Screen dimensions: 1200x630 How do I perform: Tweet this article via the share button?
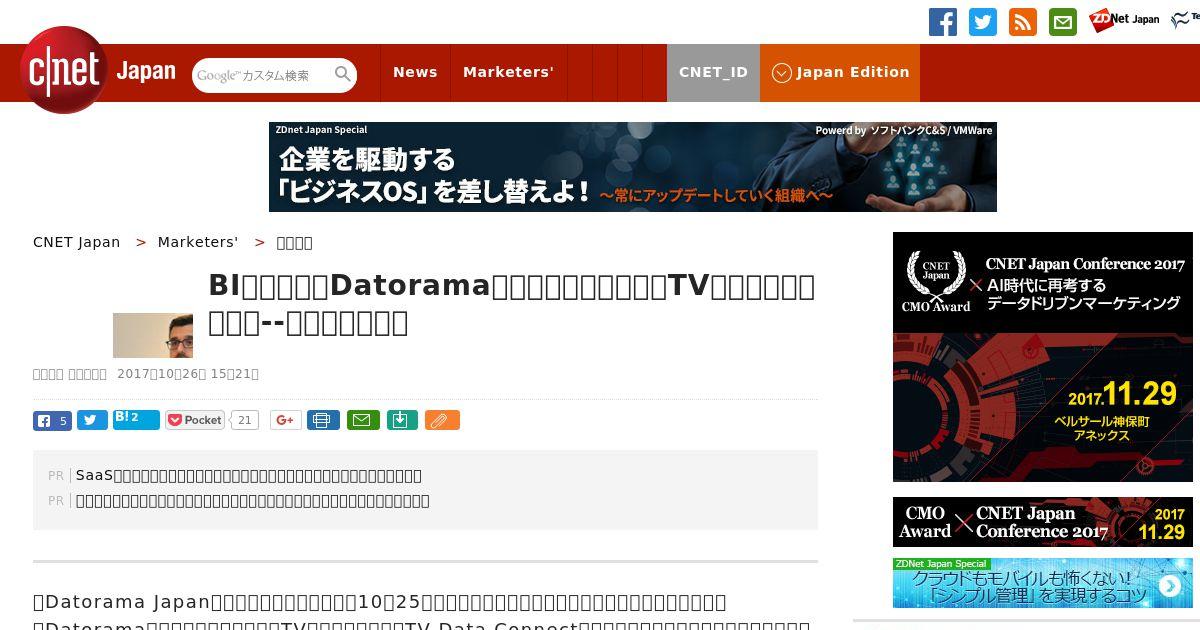(x=92, y=421)
